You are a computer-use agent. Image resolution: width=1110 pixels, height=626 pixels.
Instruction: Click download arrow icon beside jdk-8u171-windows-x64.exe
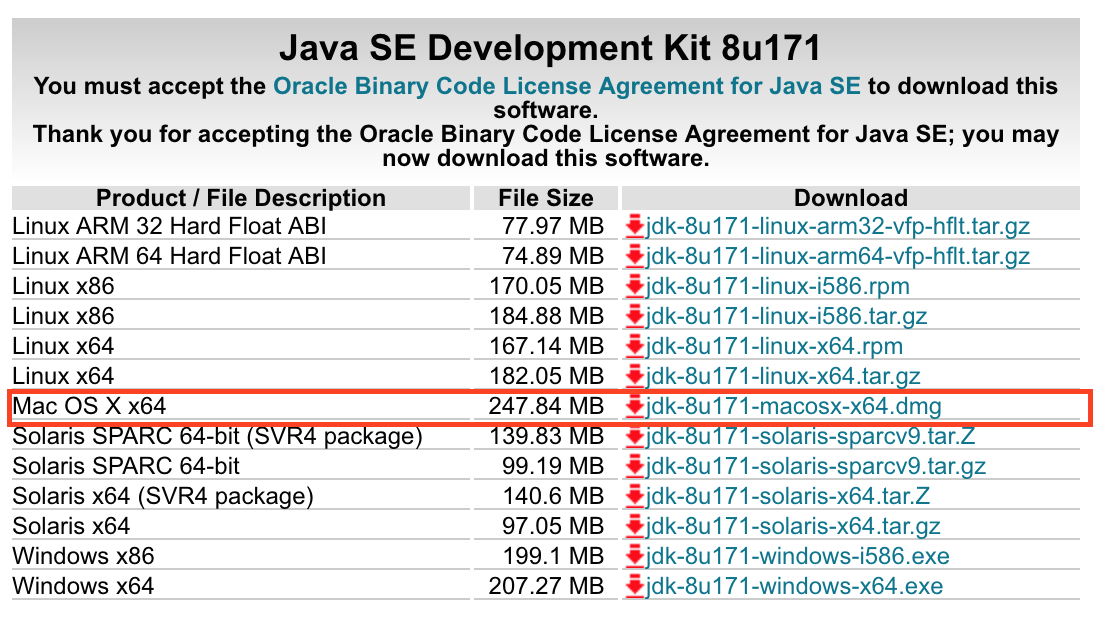pos(634,587)
